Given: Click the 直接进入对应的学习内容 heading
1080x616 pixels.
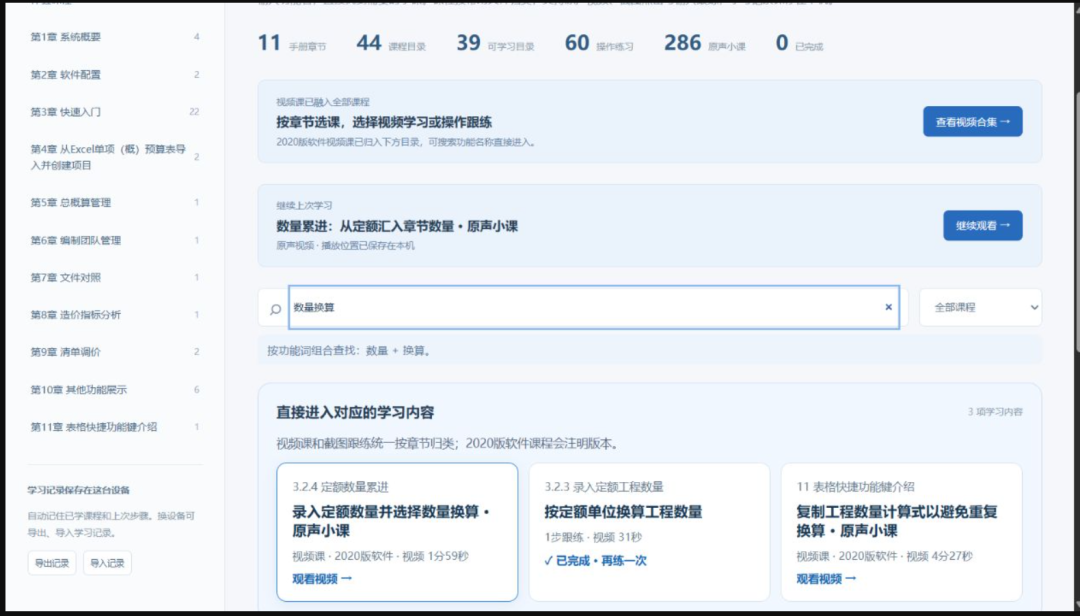Looking at the screenshot, I should (355, 413).
